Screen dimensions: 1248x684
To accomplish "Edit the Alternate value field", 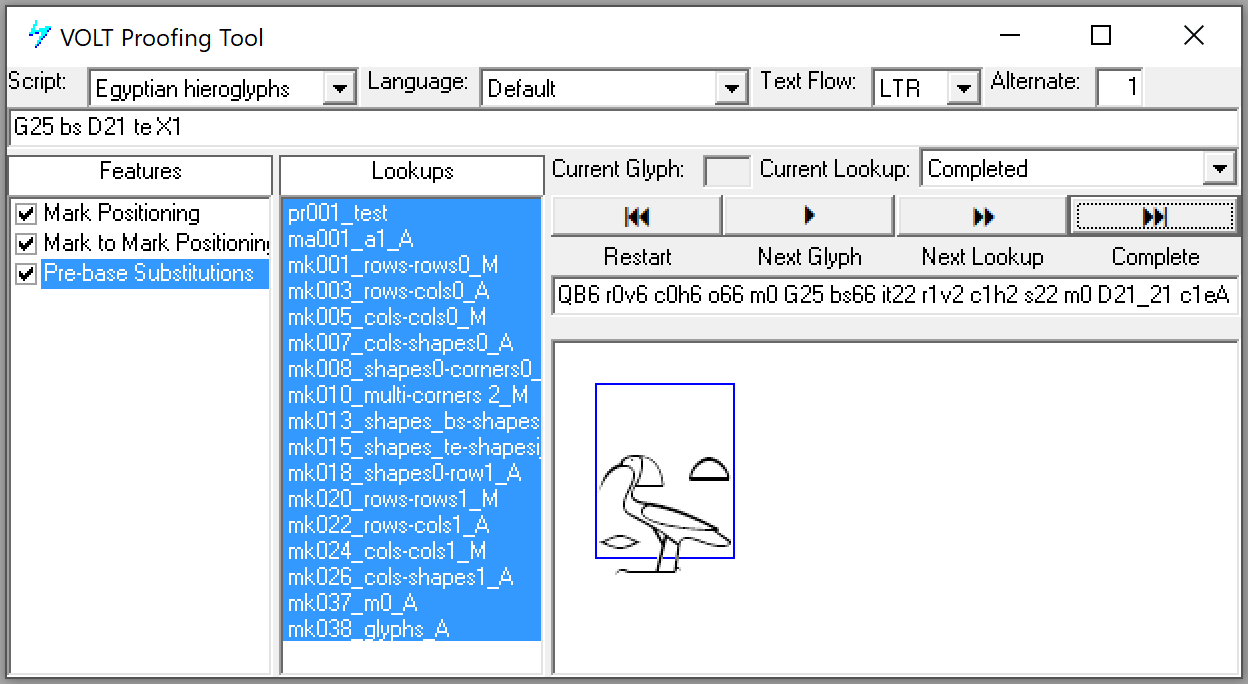I will (x=1119, y=87).
